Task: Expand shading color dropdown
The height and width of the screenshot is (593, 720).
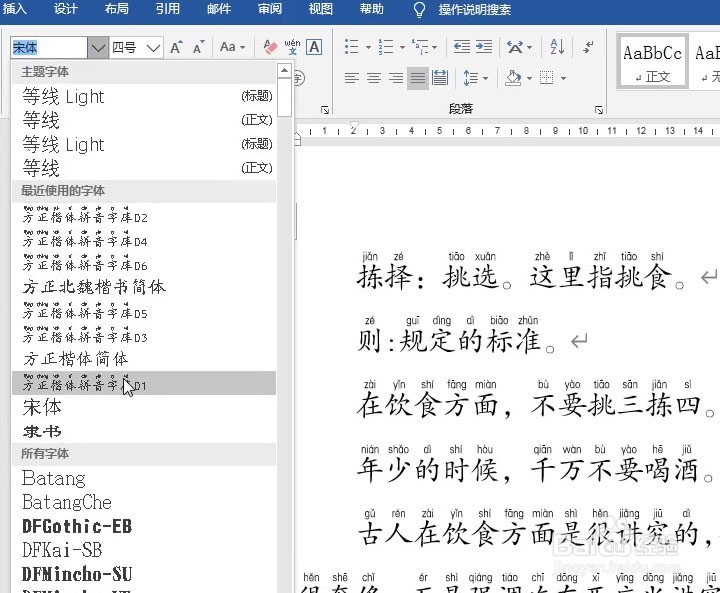Action: 529,79
